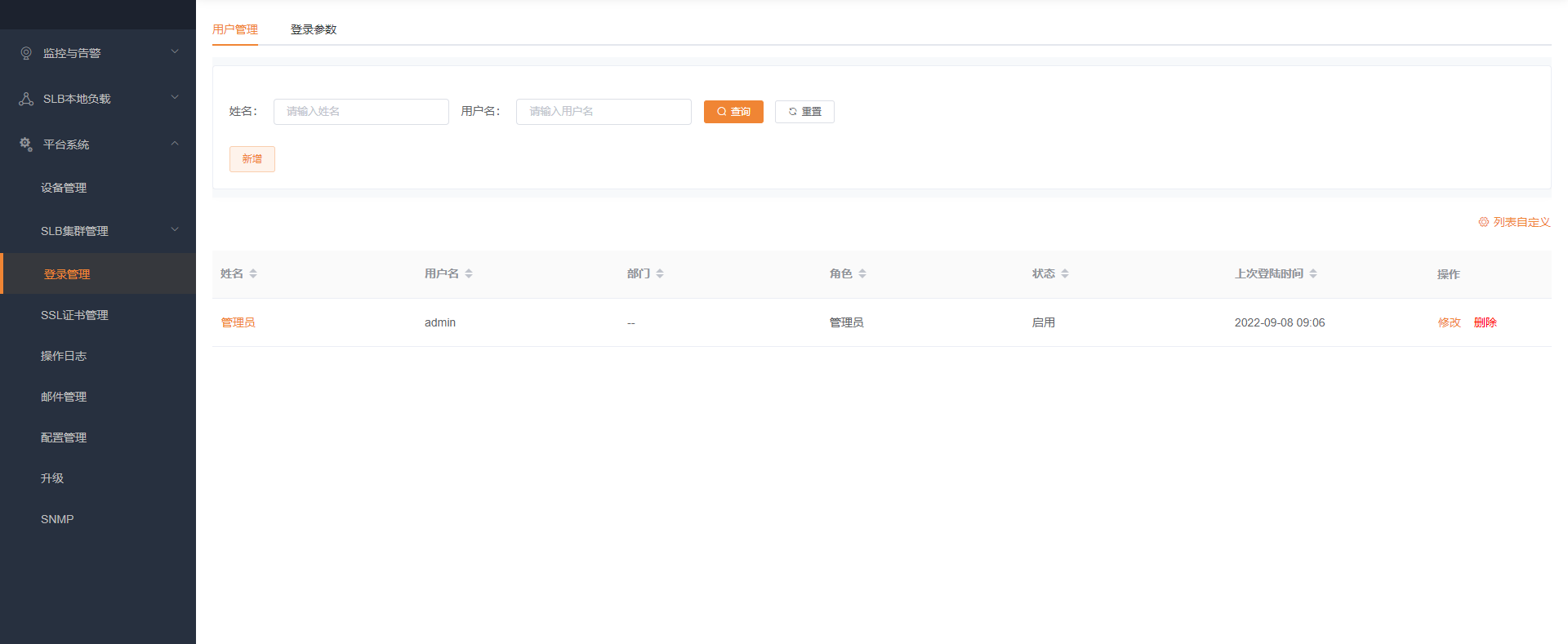
Task: Sort table by 状态 column arrows
Action: pyautogui.click(x=1065, y=273)
